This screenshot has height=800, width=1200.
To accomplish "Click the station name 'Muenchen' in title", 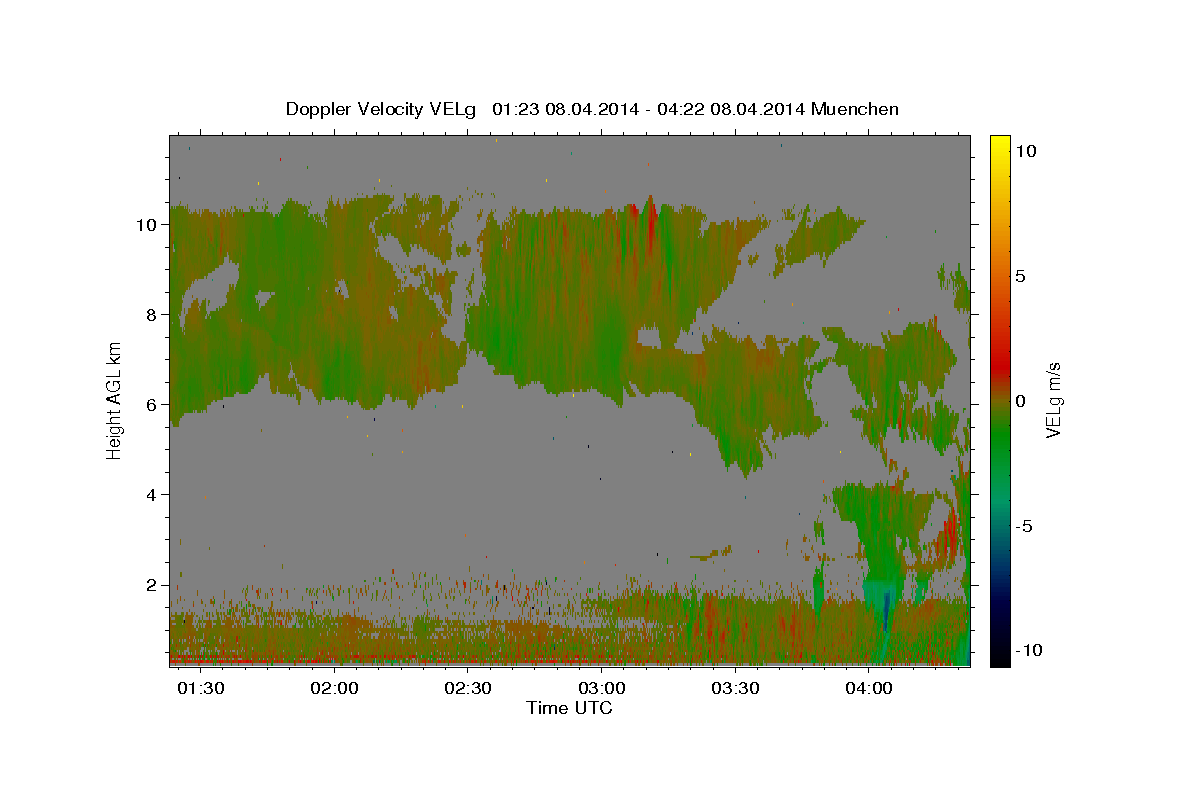I will [x=856, y=109].
